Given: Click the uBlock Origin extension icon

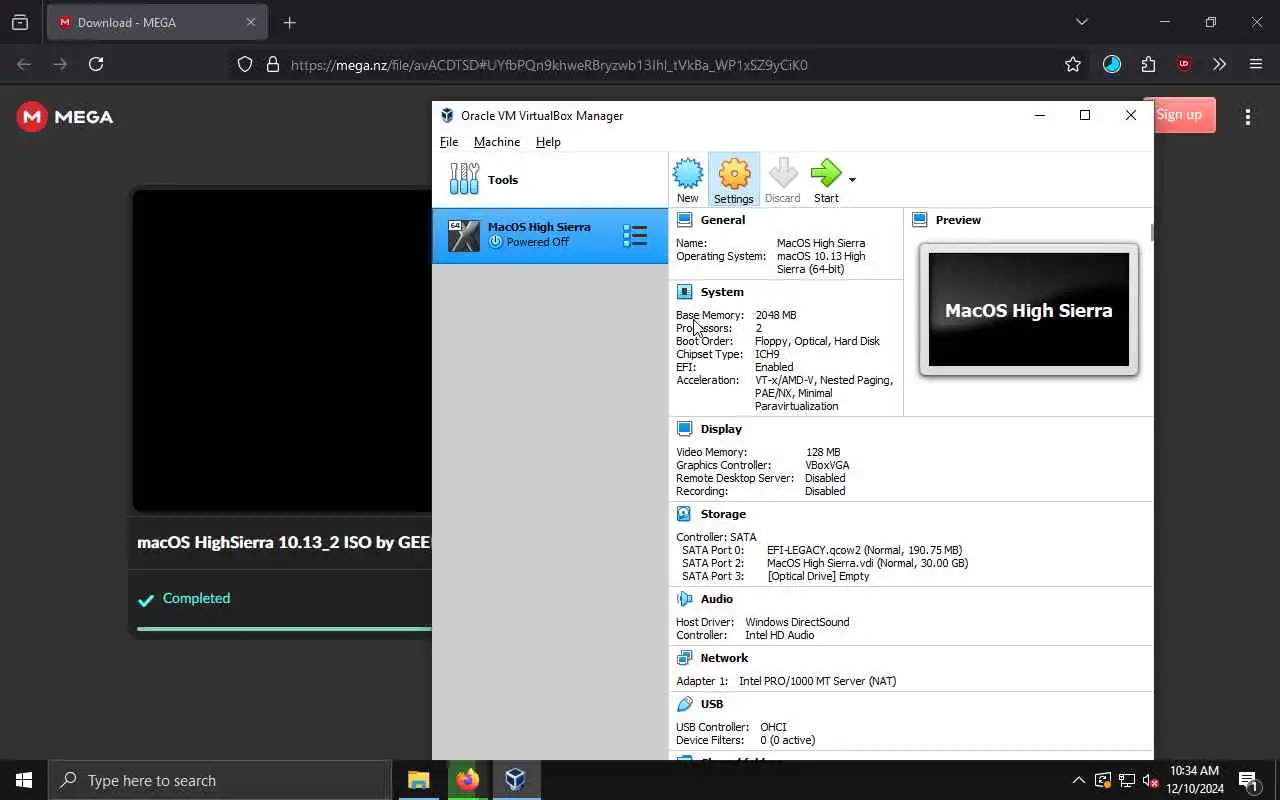Looking at the screenshot, I should pos(1184,64).
